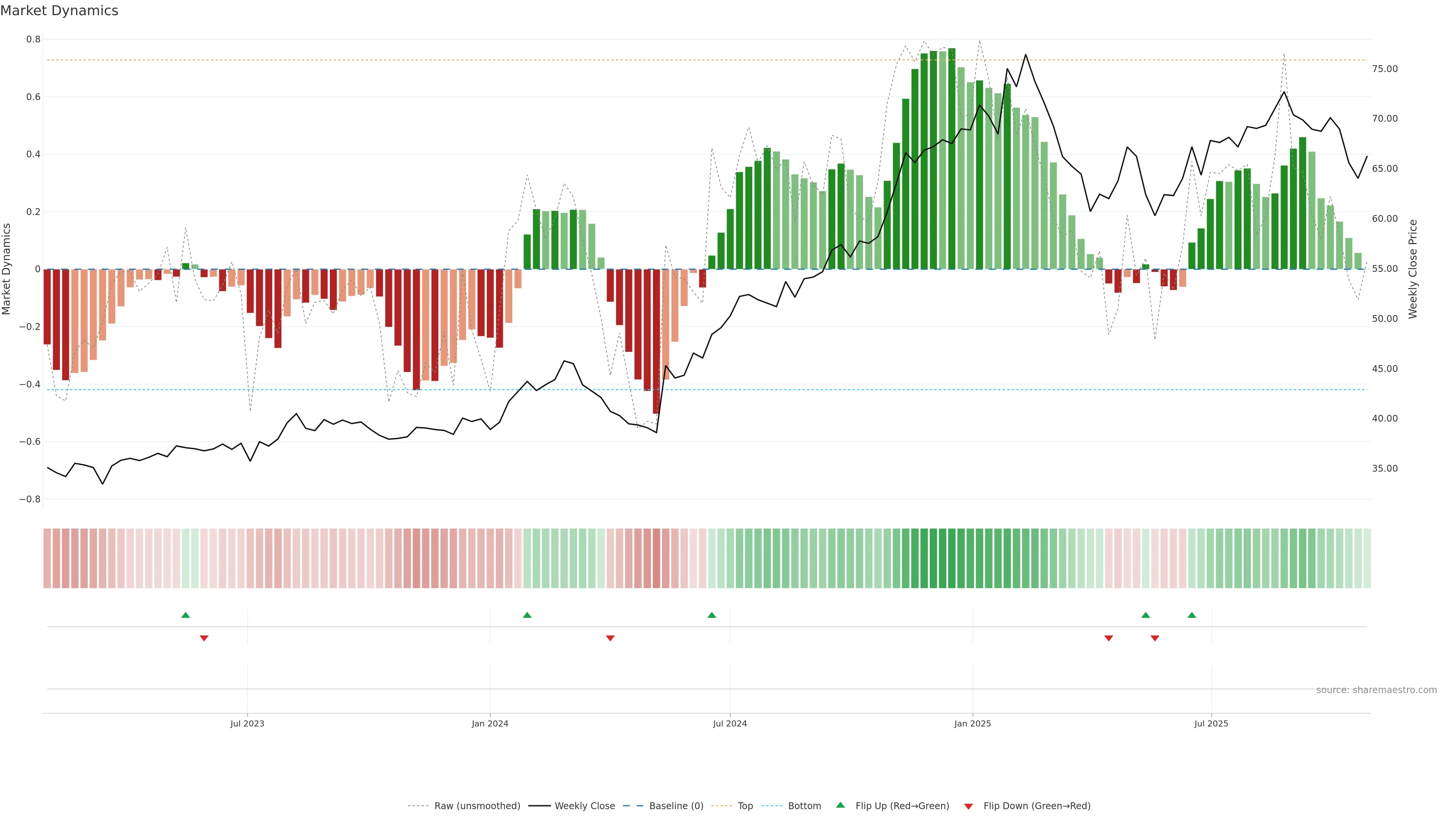
Task: Click the first red flip-down triangle marker
Action: pyautogui.click(x=204, y=638)
